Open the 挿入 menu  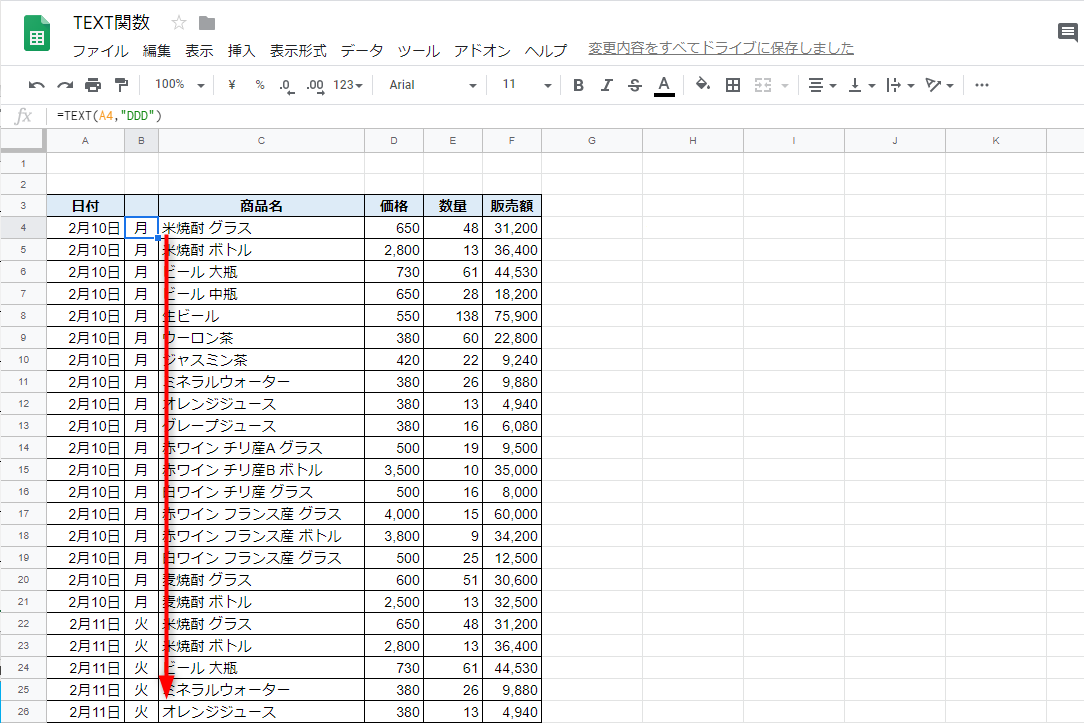tap(241, 51)
